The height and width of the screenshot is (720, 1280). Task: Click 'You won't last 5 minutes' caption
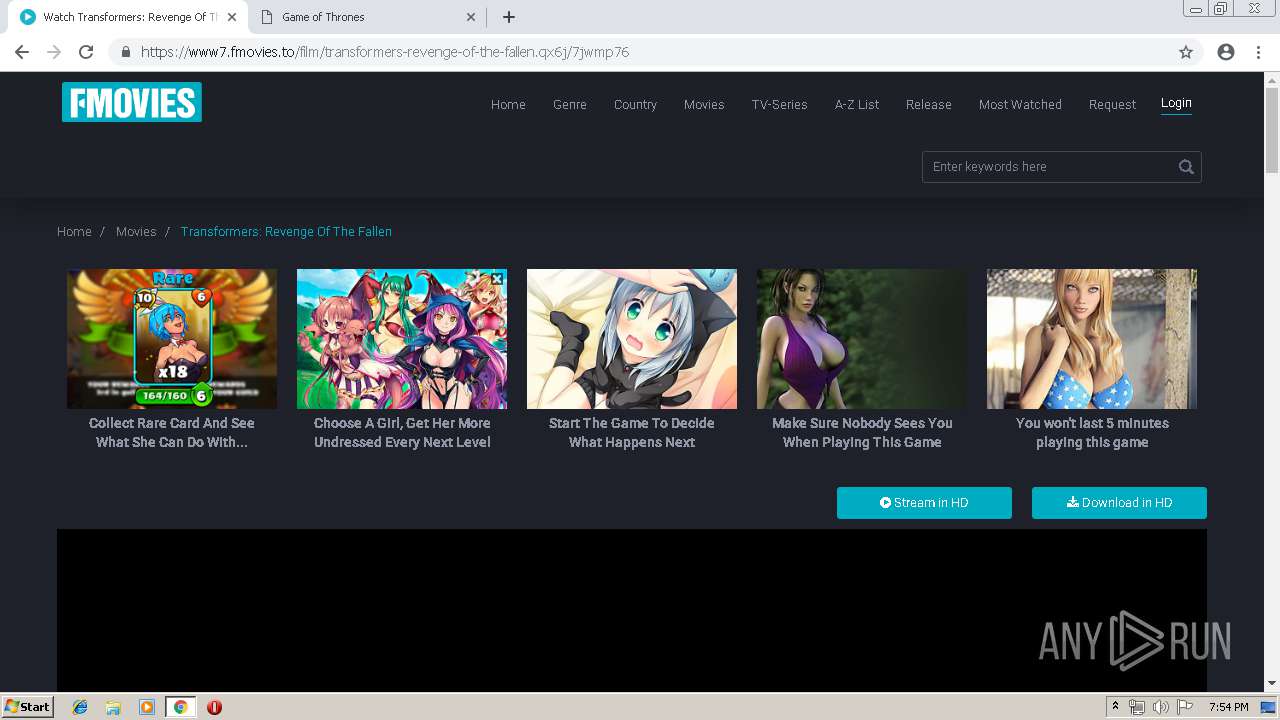coord(1092,433)
